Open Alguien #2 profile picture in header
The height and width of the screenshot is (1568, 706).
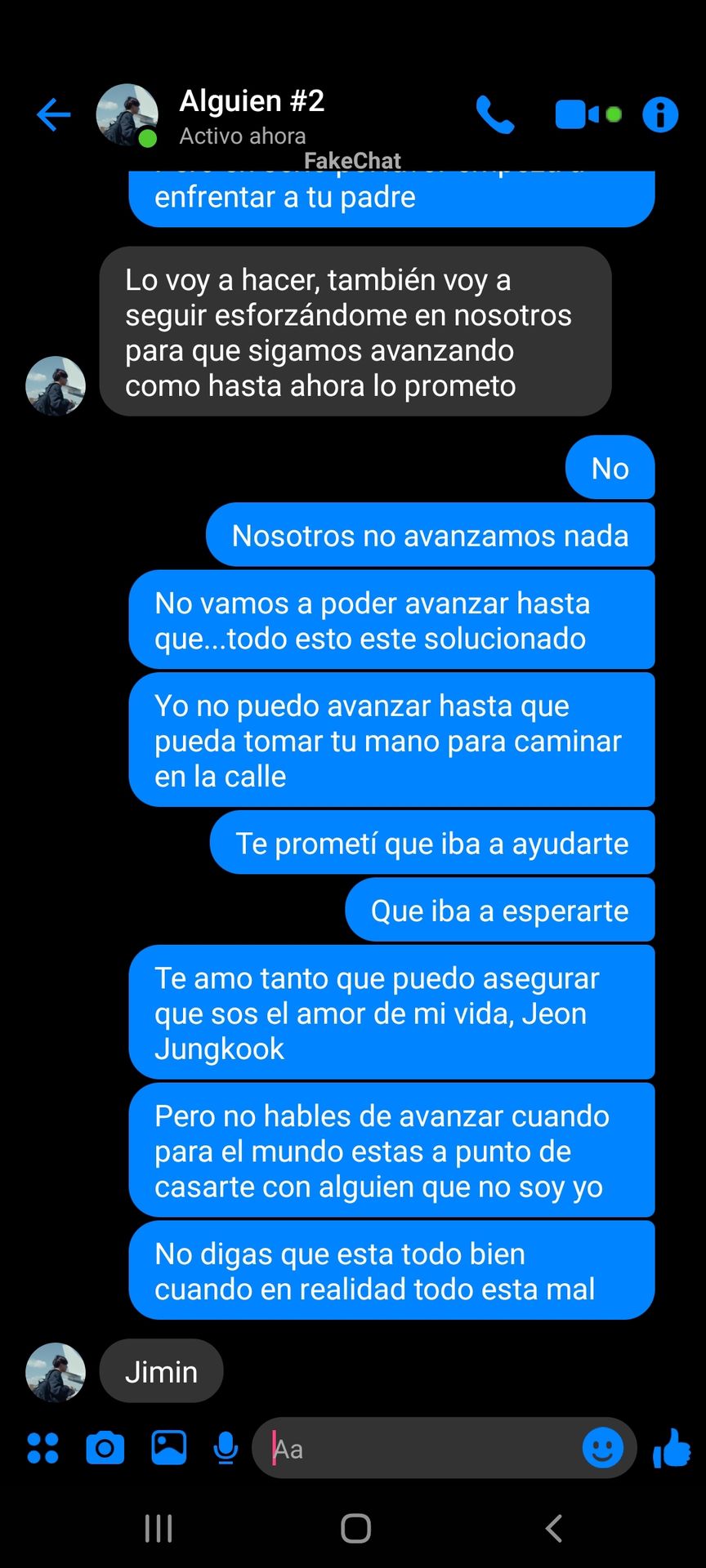click(x=127, y=114)
